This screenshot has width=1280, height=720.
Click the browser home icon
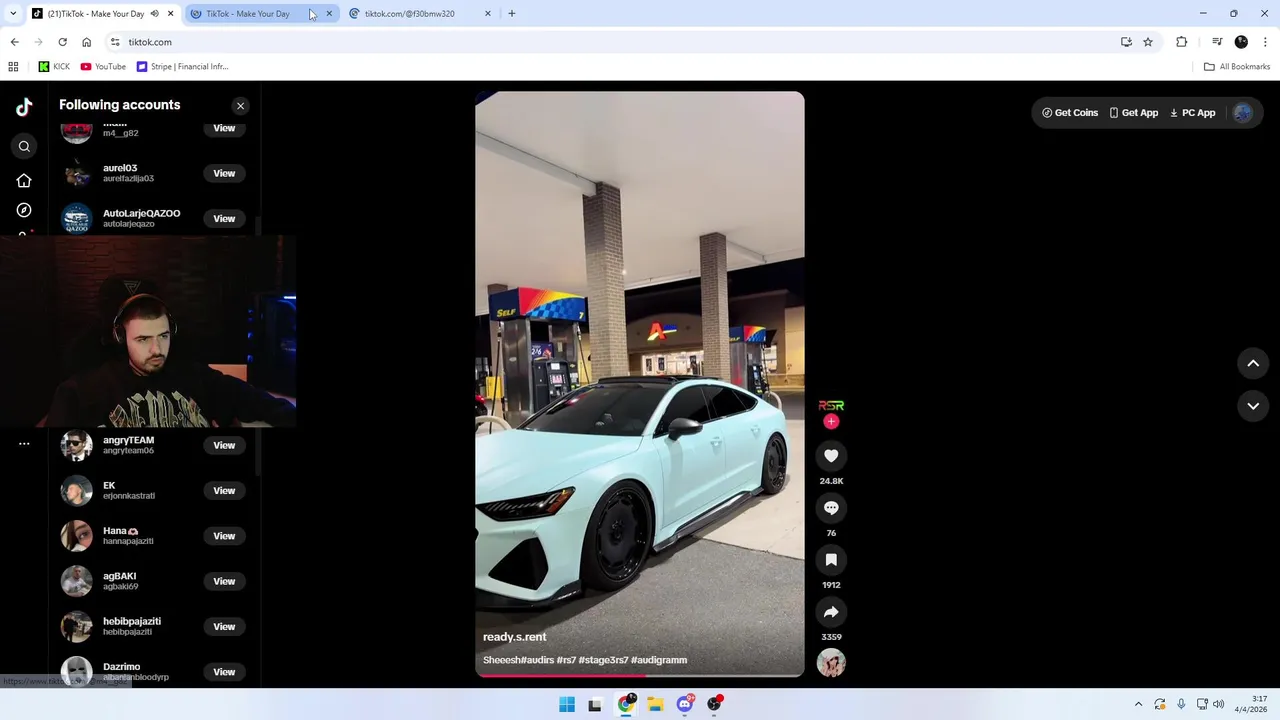[x=86, y=42]
